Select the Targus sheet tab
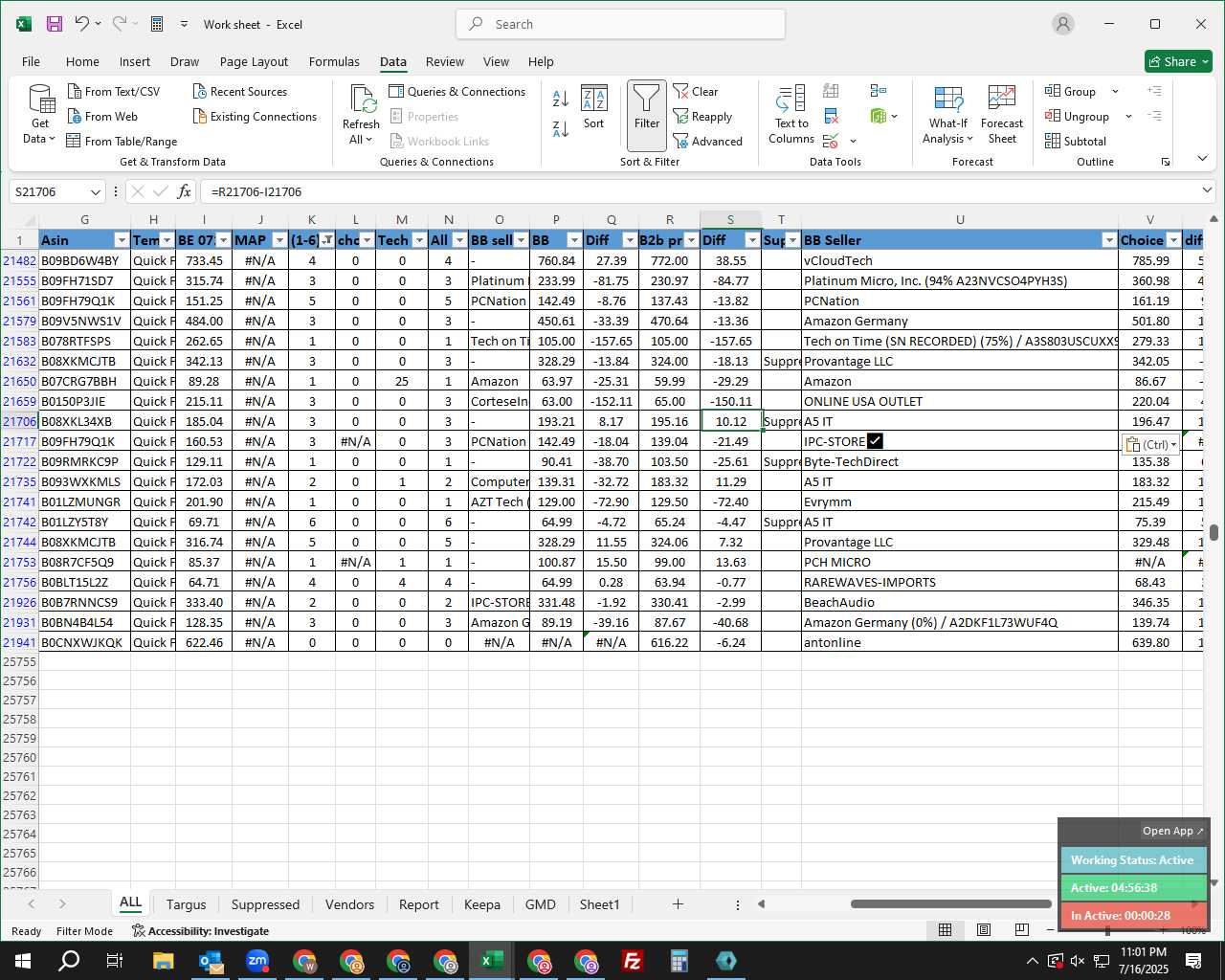The width and height of the screenshot is (1225, 980). point(186,904)
